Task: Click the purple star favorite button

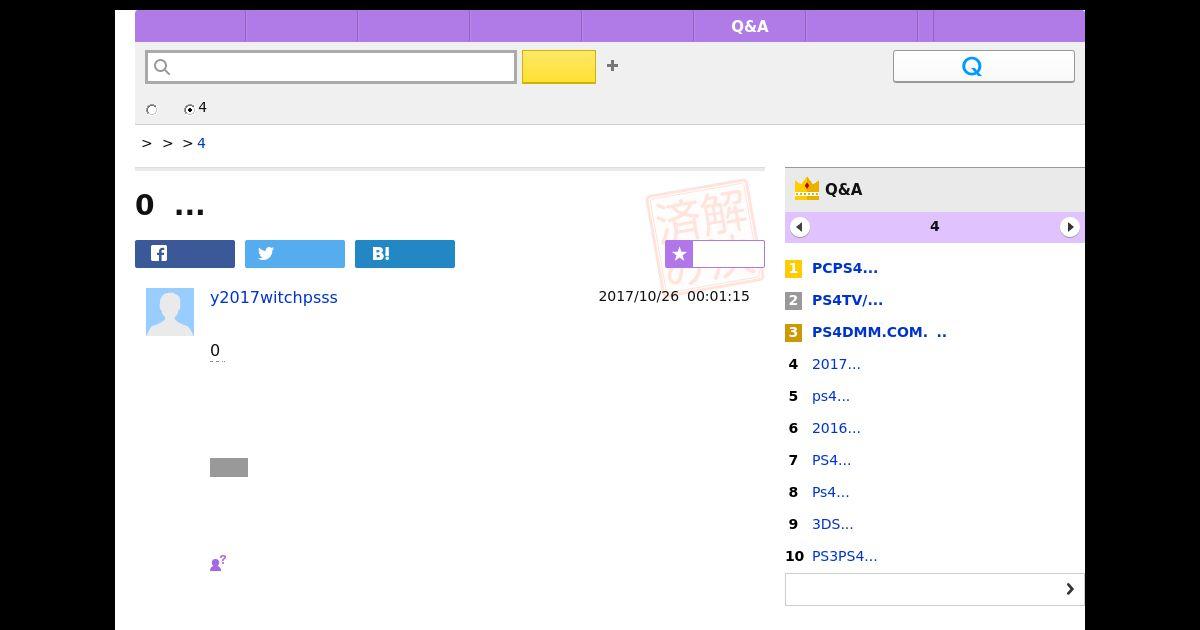Action: [x=715, y=254]
